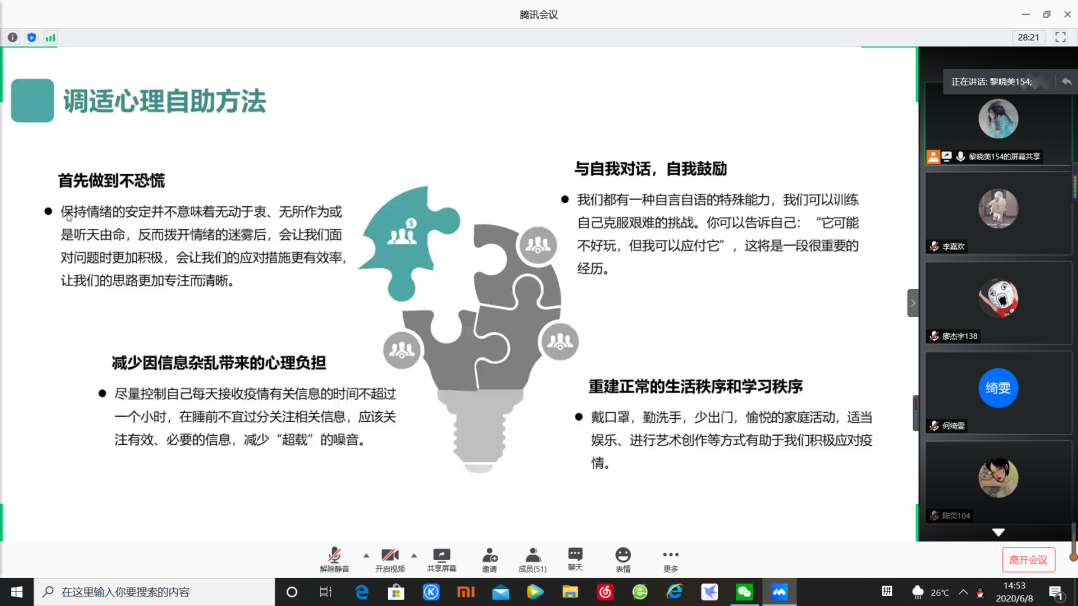This screenshot has height=606, width=1078.
Task: Click the security shield icon in top bar
Action: point(31,36)
